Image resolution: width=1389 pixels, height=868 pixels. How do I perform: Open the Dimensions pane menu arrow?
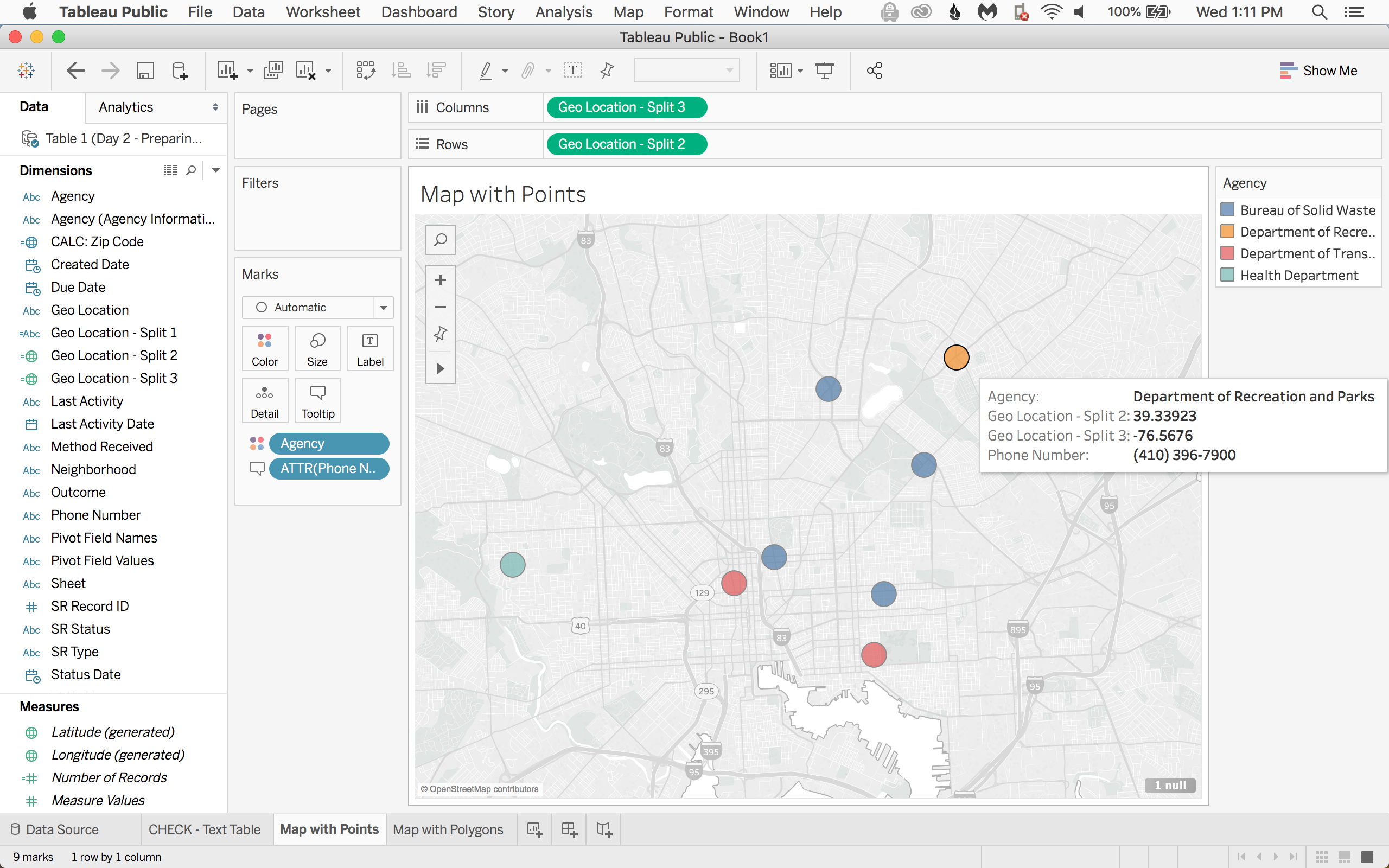(216, 170)
